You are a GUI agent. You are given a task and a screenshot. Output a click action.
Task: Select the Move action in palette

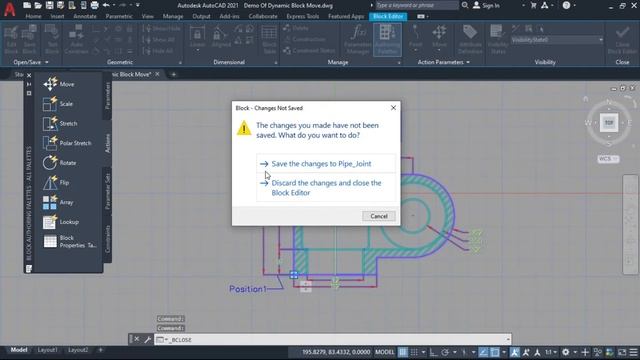click(59, 84)
